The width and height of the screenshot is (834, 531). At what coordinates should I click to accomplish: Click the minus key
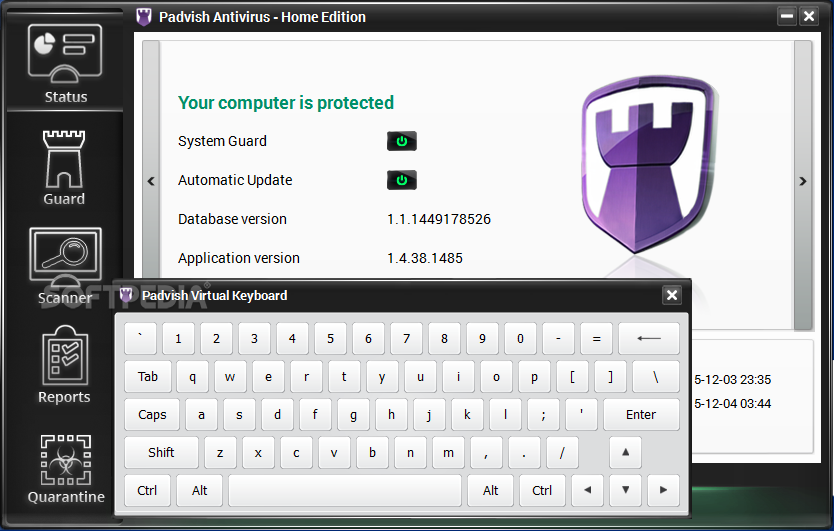tap(558, 338)
